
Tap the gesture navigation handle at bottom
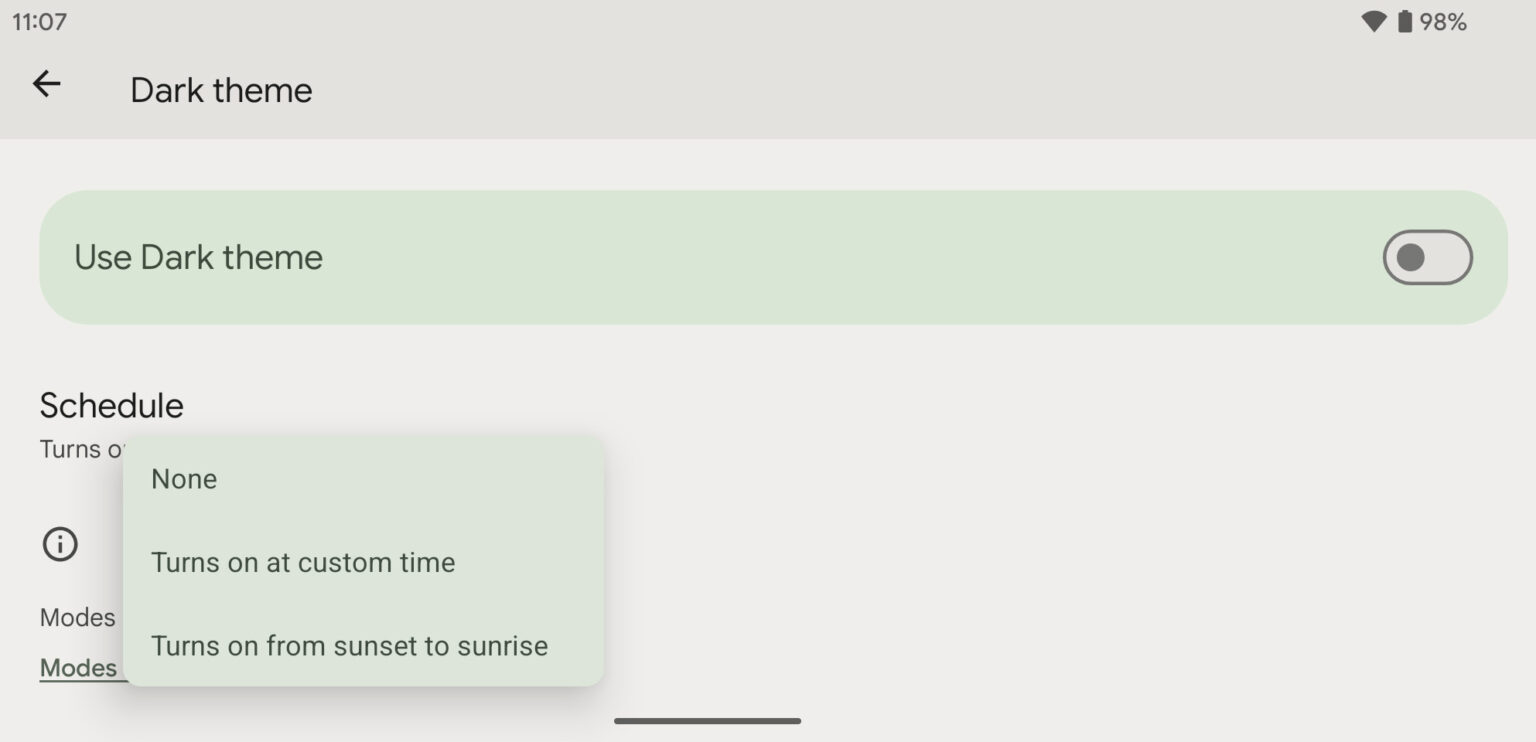tap(707, 719)
